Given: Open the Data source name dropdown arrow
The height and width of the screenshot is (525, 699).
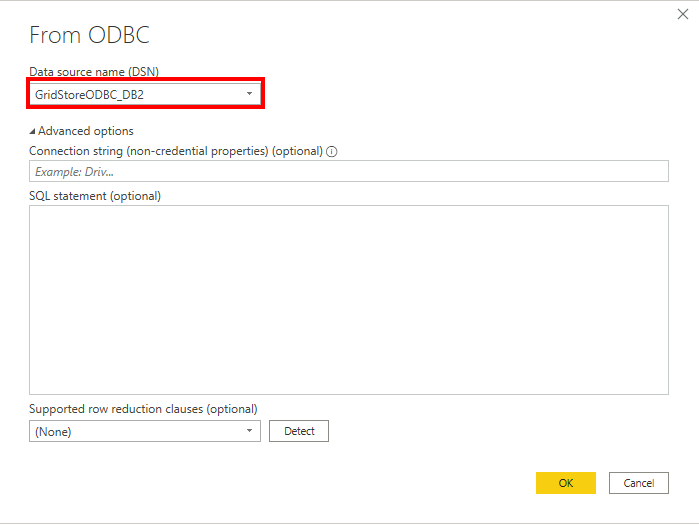Looking at the screenshot, I should [249, 94].
